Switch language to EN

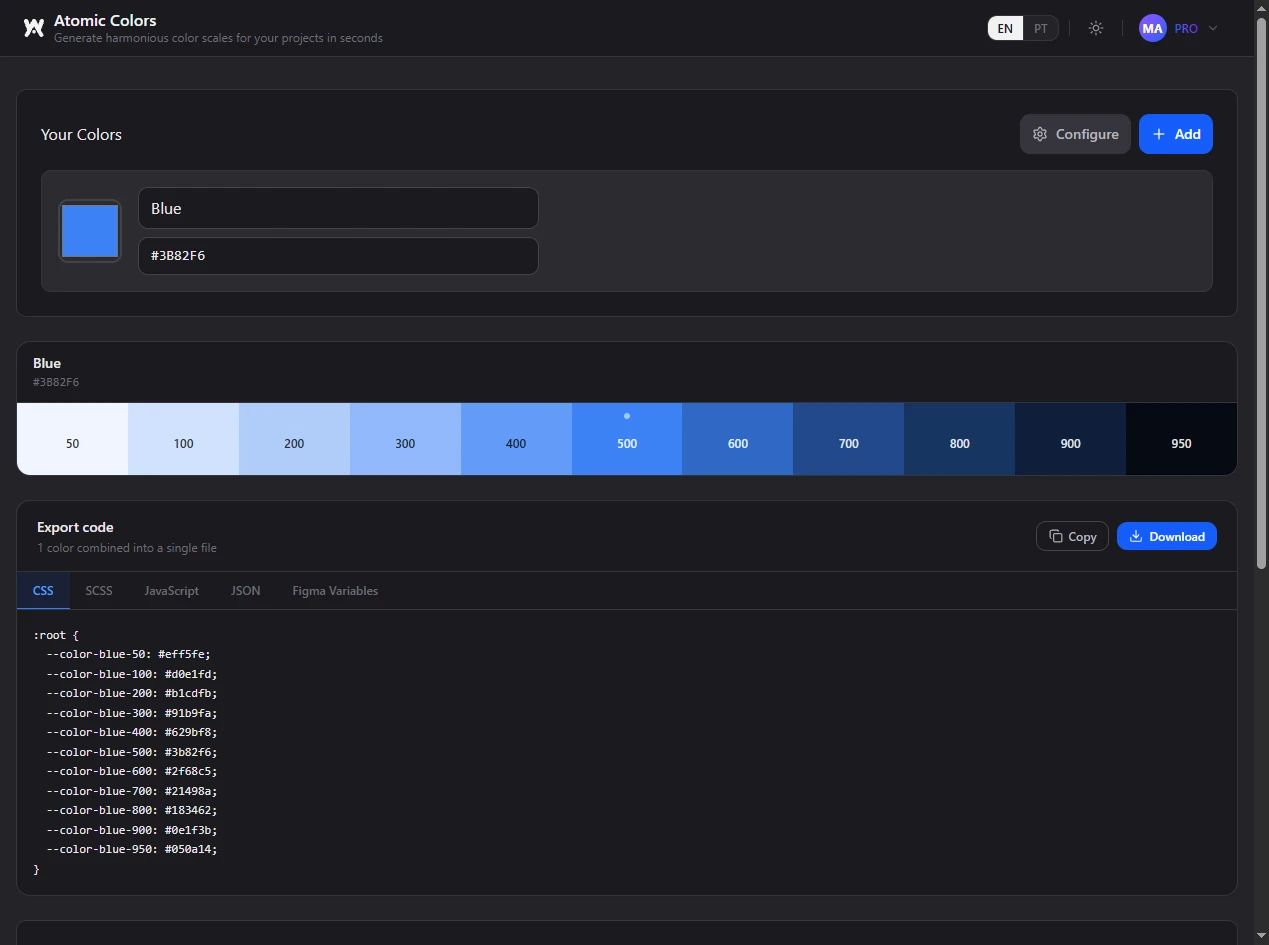coord(1005,28)
